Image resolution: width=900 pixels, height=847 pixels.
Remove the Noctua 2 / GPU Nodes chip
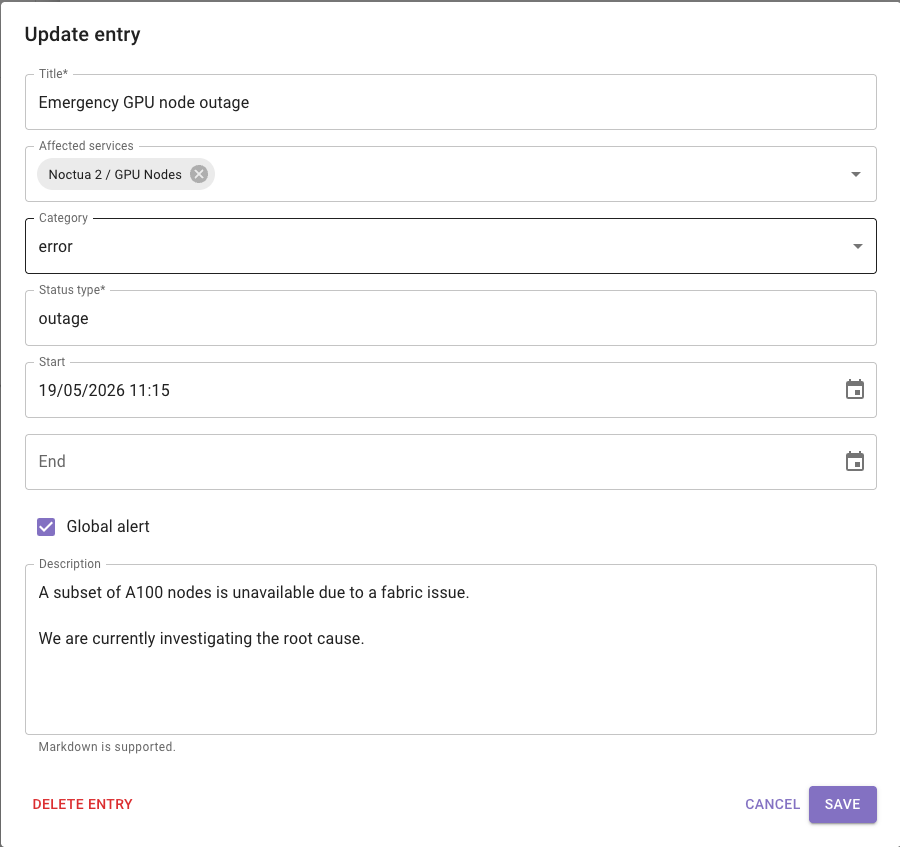point(199,174)
